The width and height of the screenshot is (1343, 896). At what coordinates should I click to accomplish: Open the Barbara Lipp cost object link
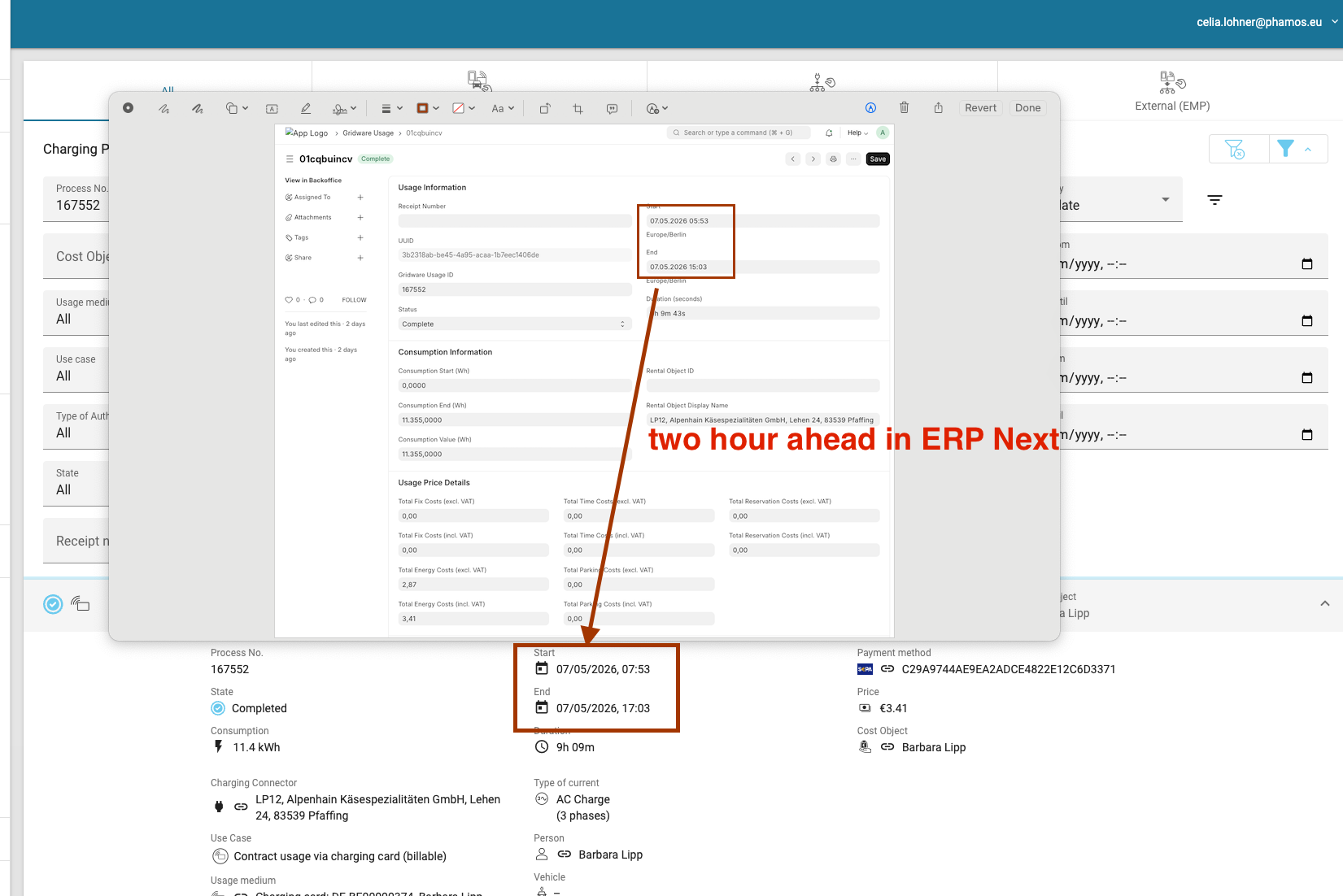[x=934, y=747]
